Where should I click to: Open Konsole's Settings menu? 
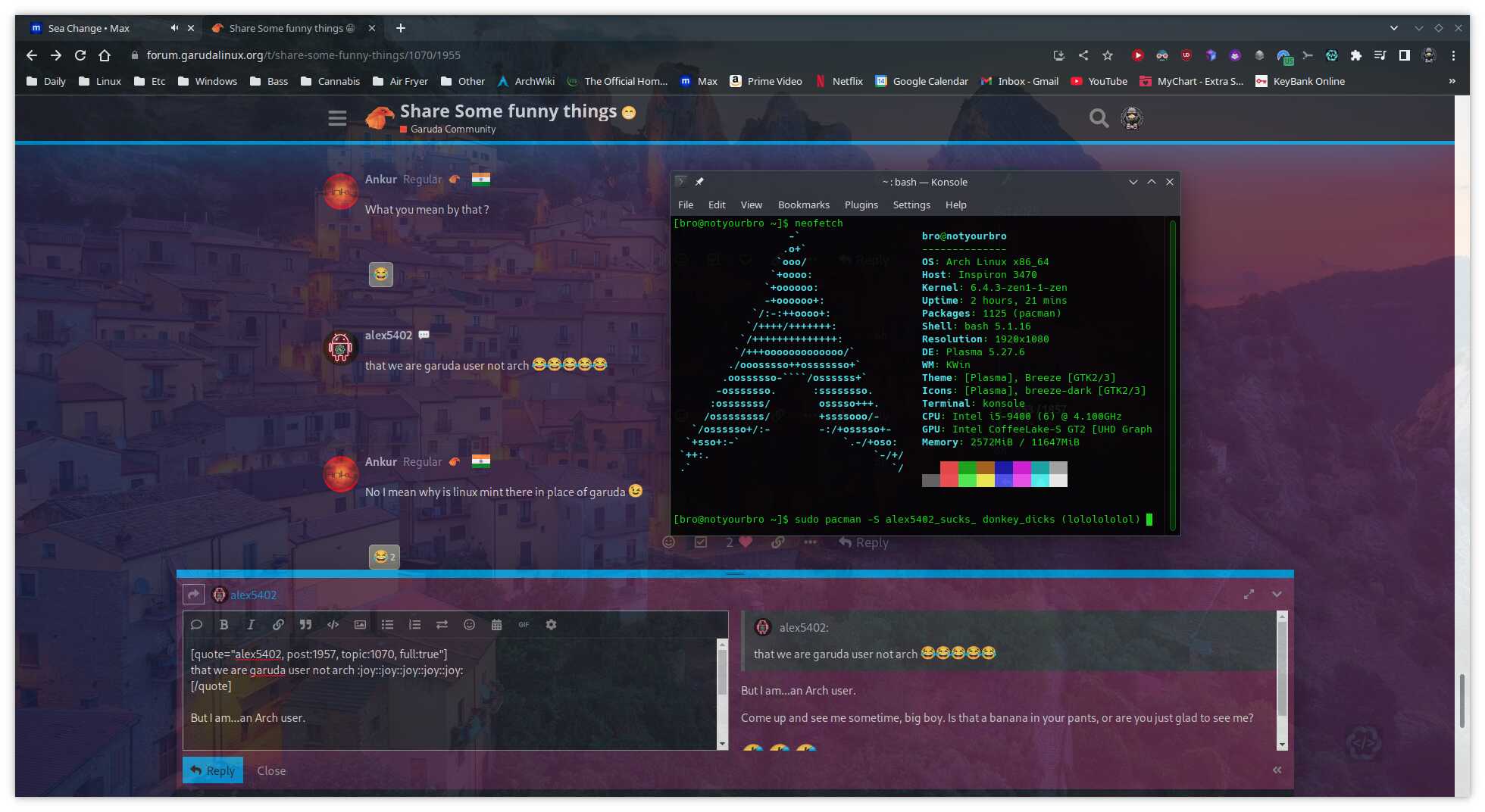click(911, 205)
